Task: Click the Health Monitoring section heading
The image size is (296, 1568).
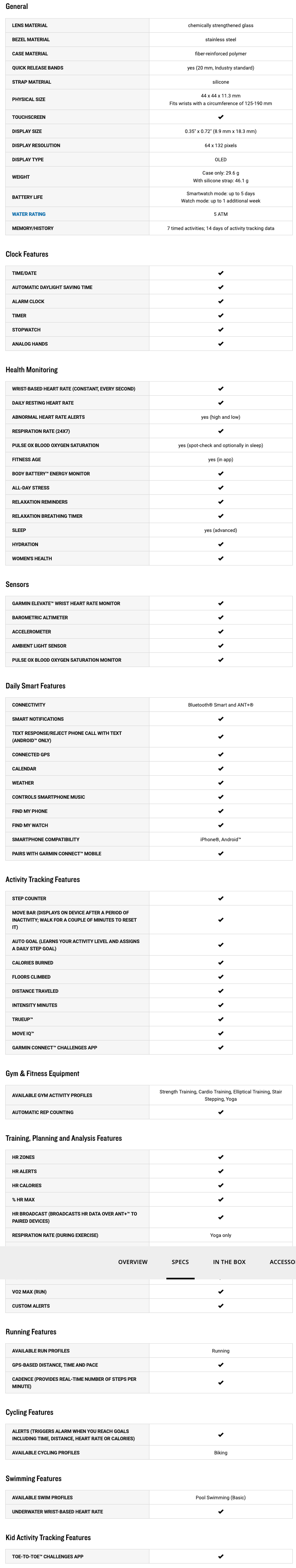Action: [31, 370]
